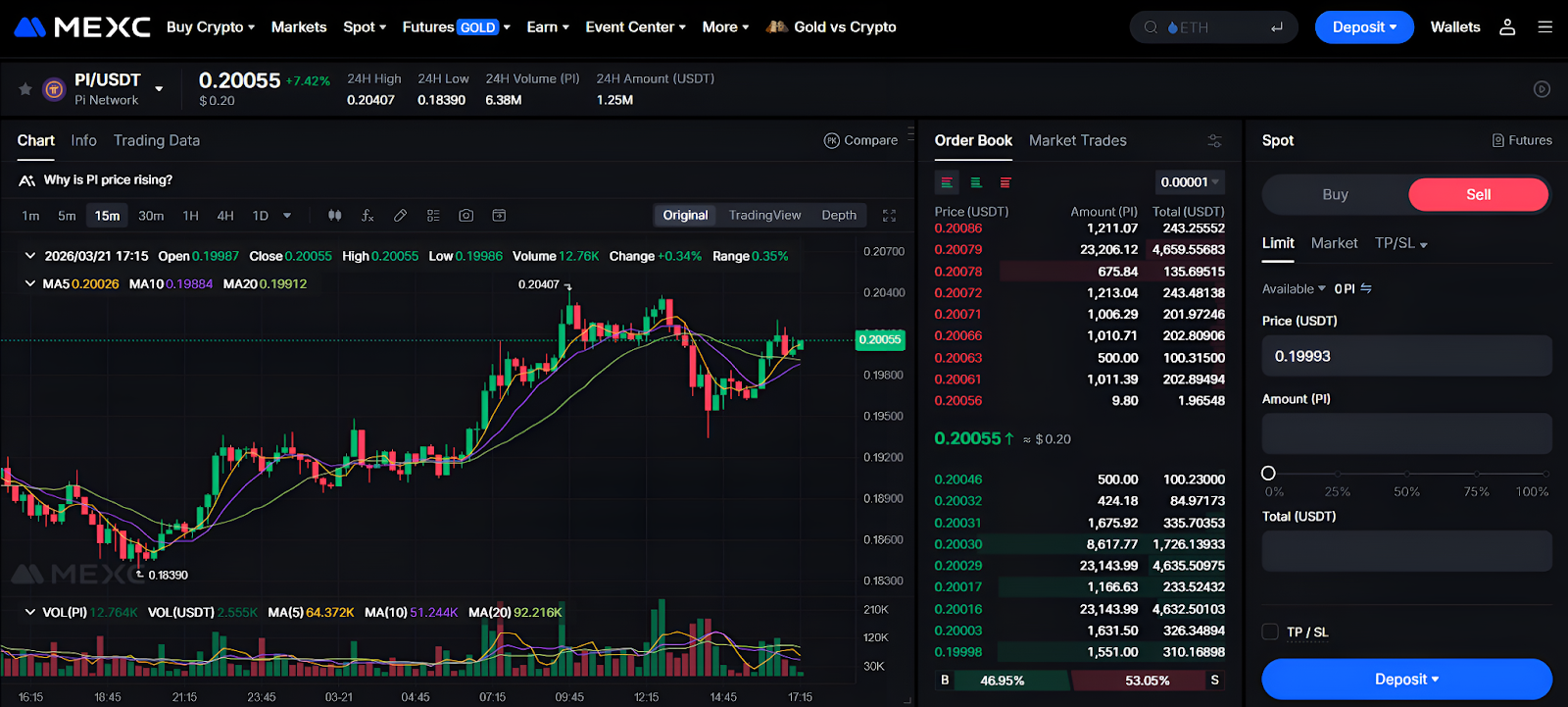Viewport: 1568px width, 707px height.
Task: Click the Gold vs Crypto banner icon
Action: coord(777,26)
